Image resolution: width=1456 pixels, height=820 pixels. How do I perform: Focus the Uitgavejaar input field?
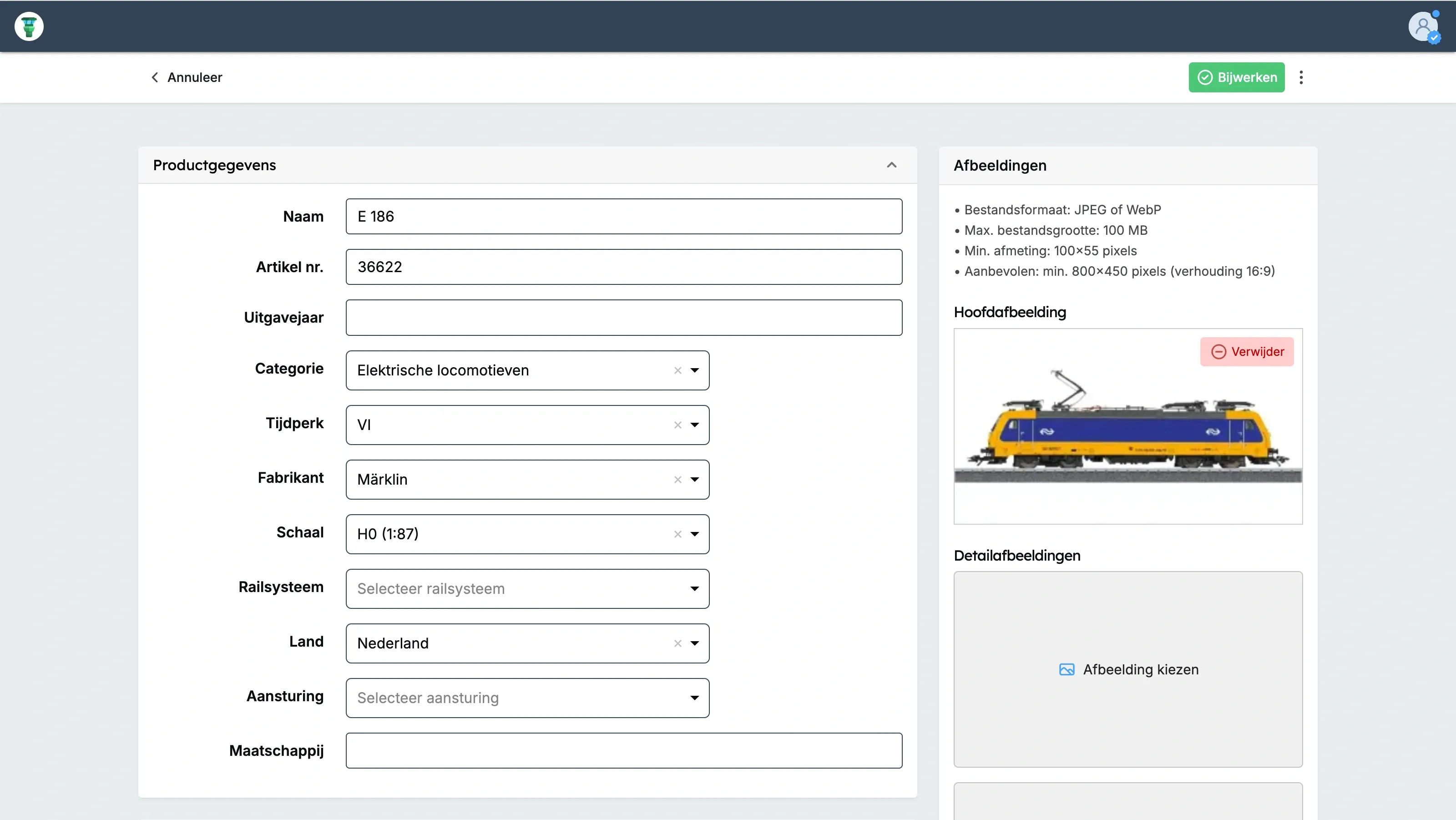[623, 318]
